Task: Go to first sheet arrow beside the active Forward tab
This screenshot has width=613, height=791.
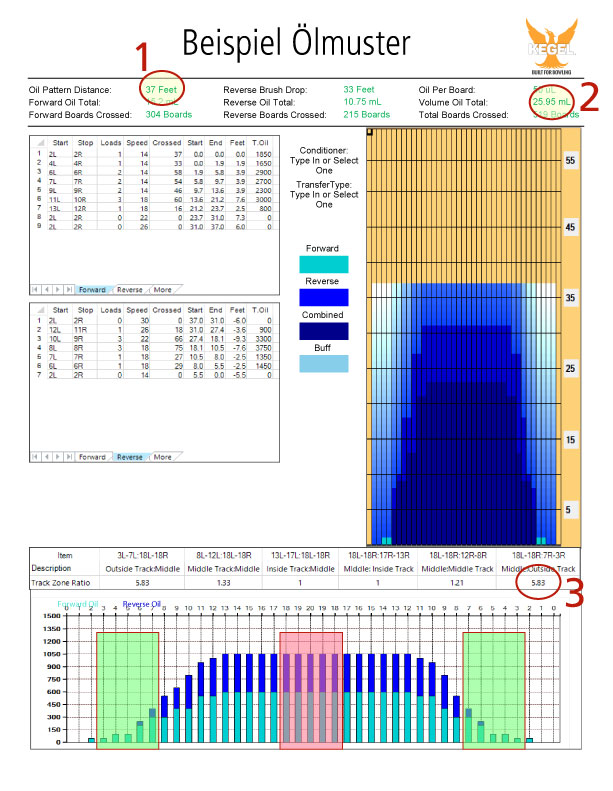Action: (x=35, y=290)
